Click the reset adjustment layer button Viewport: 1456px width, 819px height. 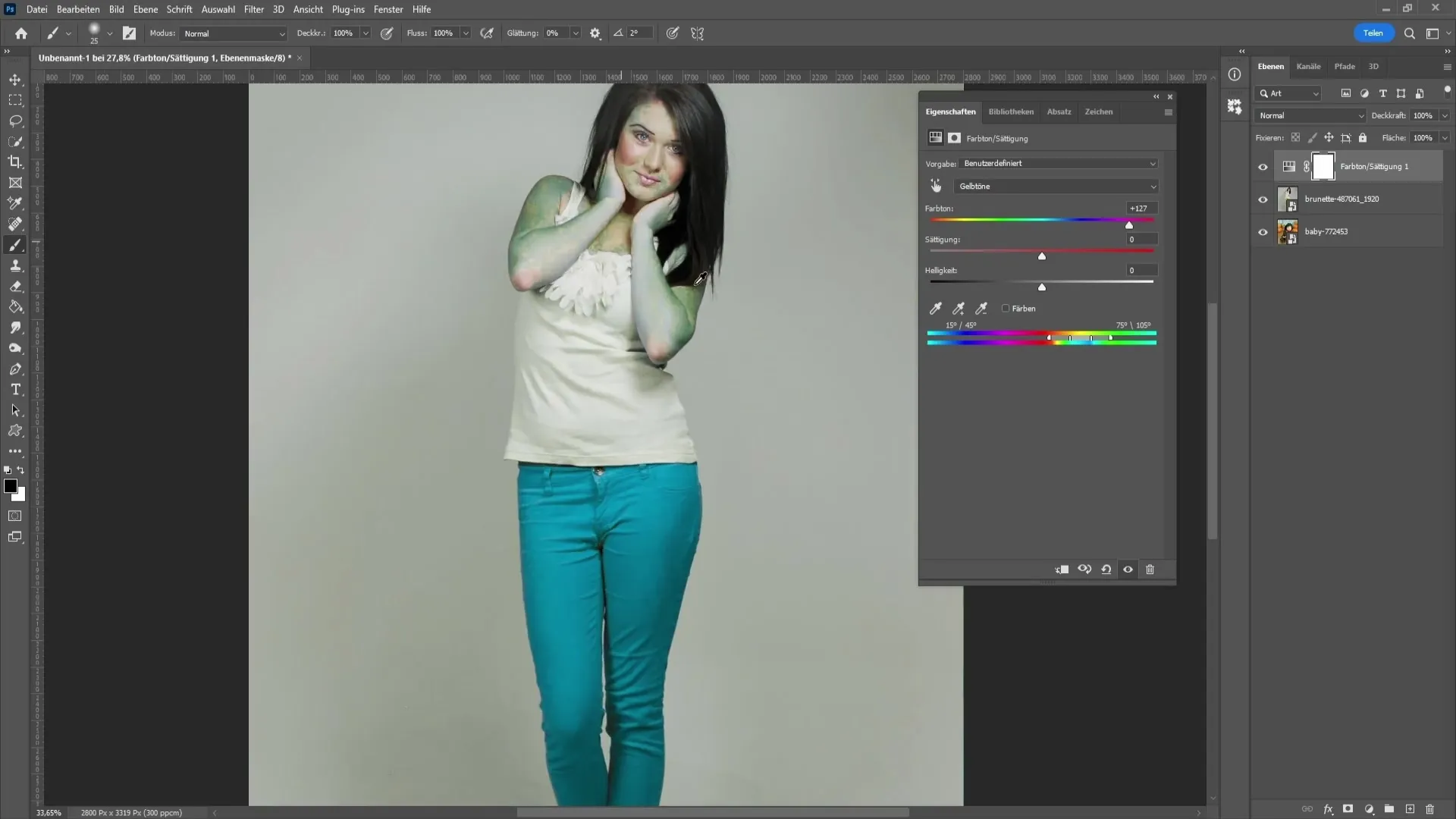pos(1107,569)
